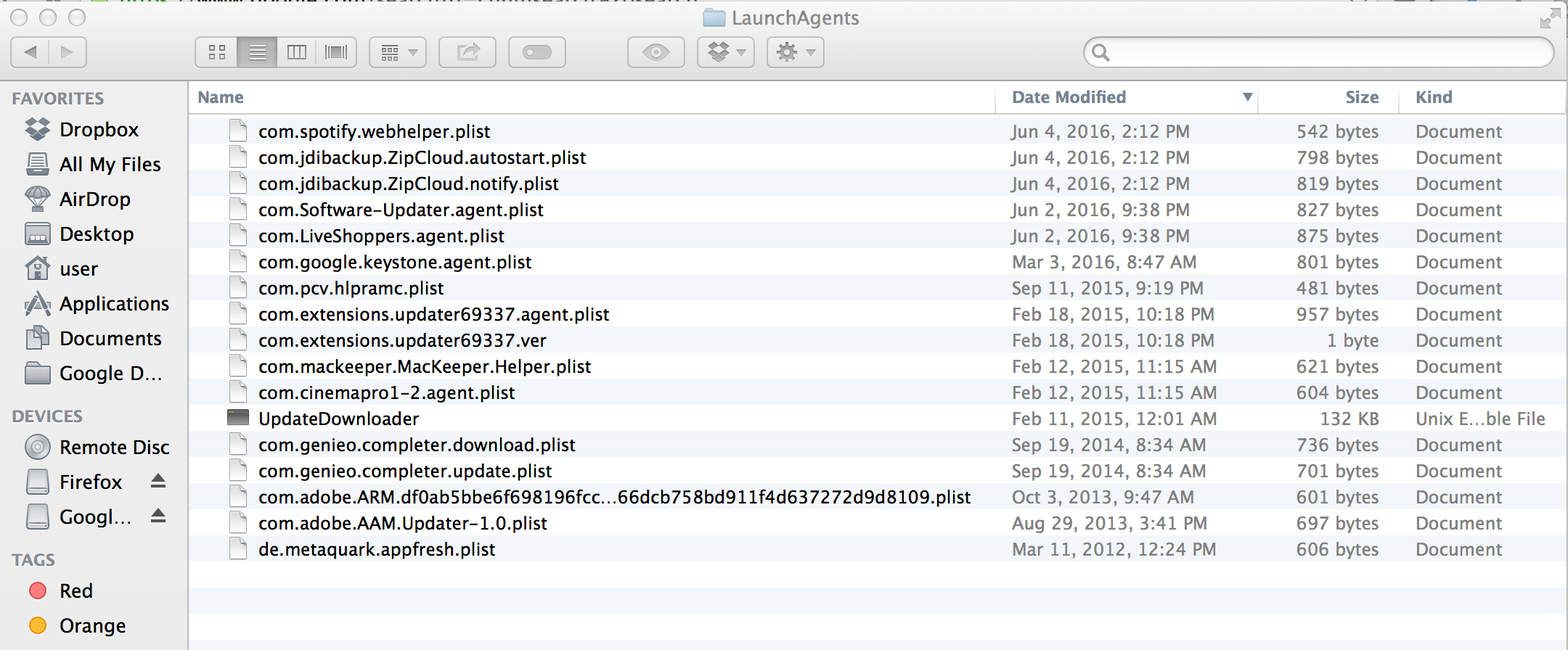Reverse sort order with the header arrow
Viewport: 1568px width, 650px height.
pyautogui.click(x=1247, y=97)
